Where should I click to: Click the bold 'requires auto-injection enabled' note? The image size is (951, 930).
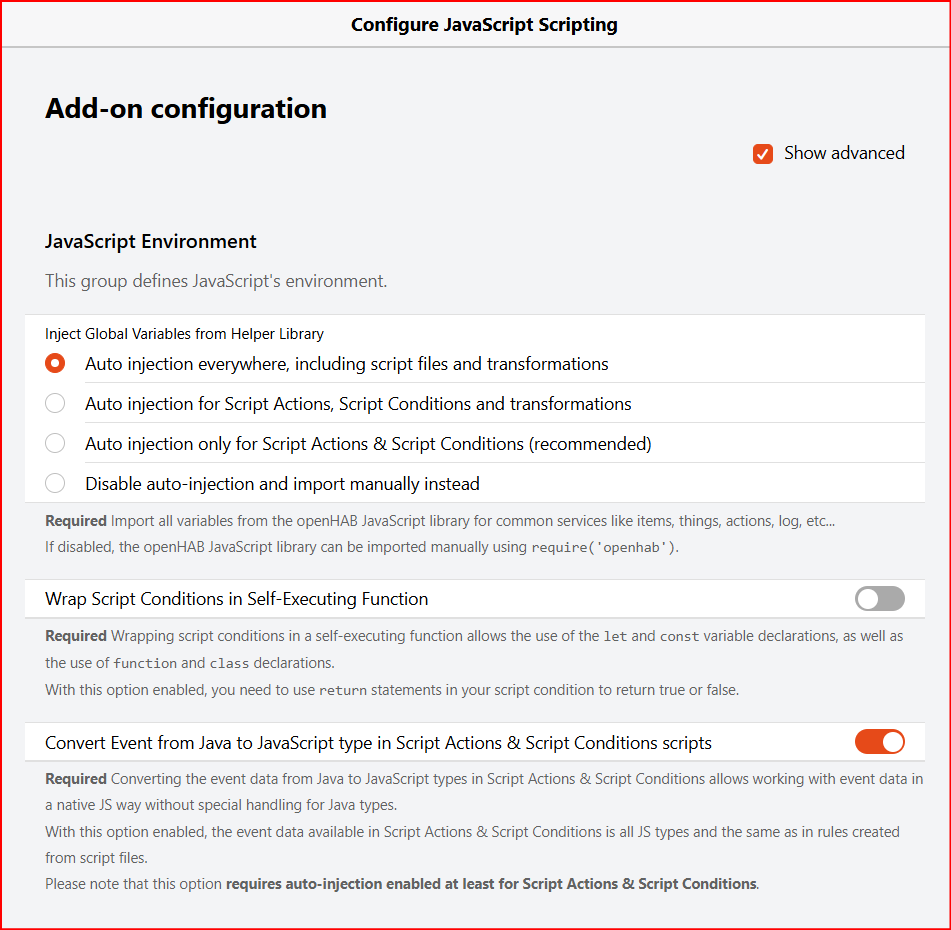[x=491, y=884]
